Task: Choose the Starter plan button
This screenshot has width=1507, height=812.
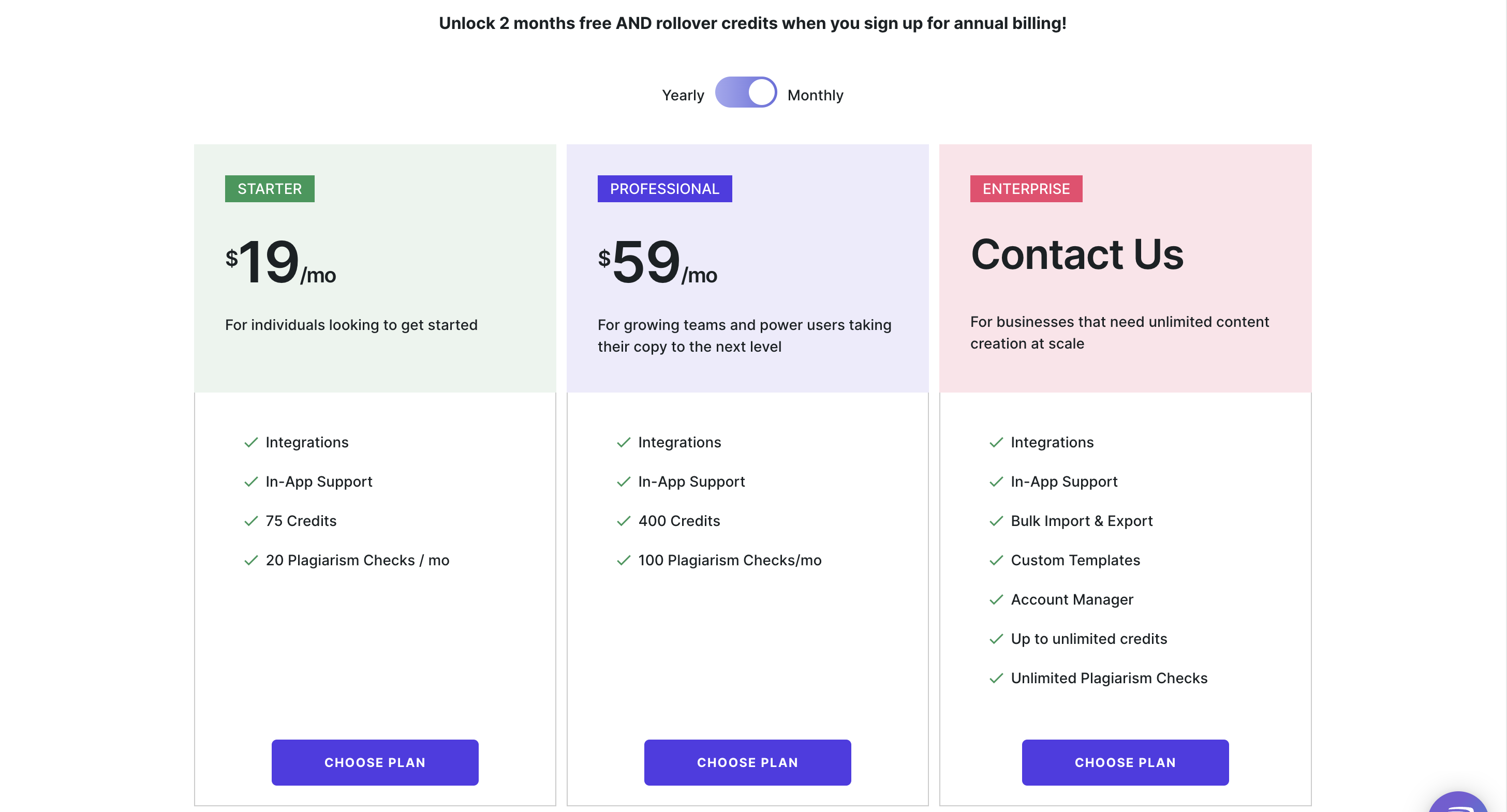Action: pos(374,762)
